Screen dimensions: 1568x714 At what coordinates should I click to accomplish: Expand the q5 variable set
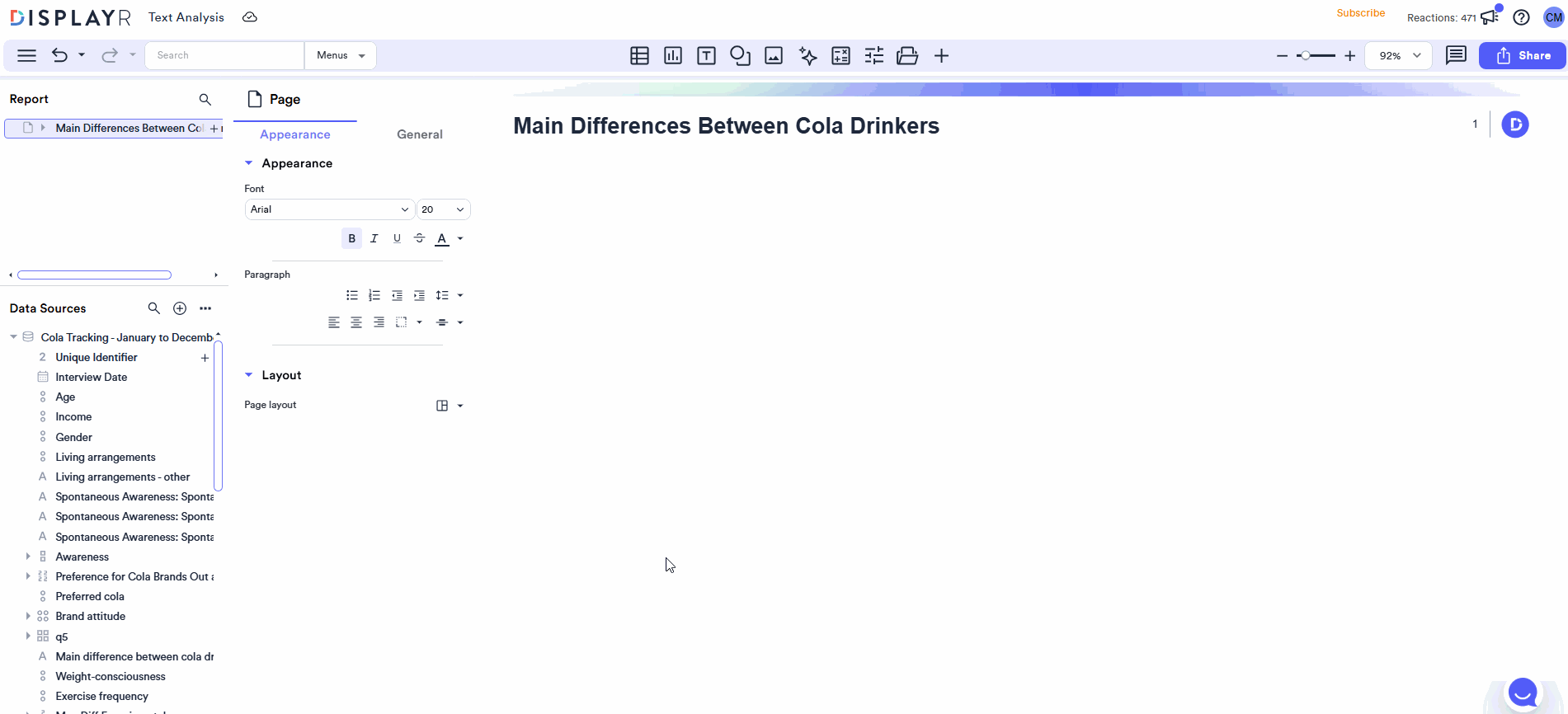[x=28, y=636]
